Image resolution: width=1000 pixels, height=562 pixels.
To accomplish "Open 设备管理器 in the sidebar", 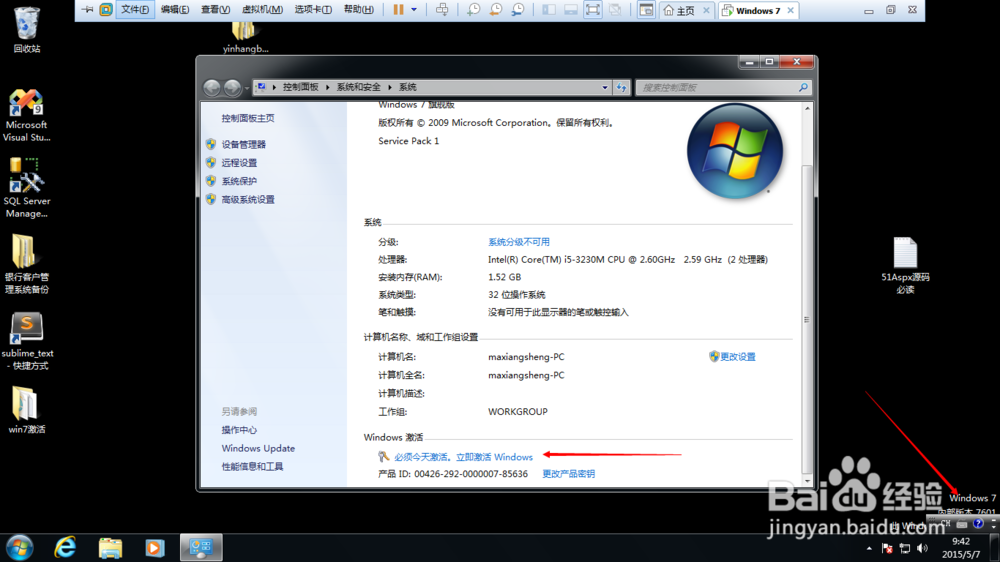I will 244,144.
